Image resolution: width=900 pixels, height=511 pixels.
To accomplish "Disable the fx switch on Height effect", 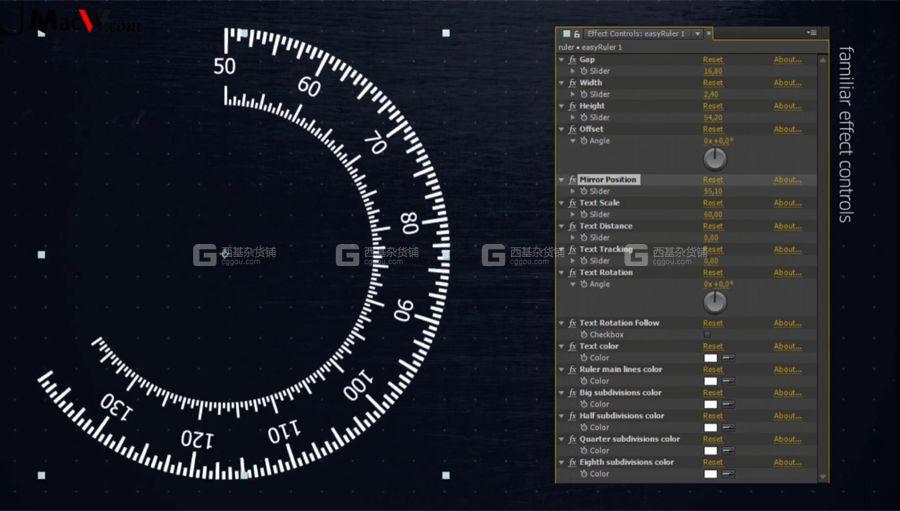I will (572, 106).
